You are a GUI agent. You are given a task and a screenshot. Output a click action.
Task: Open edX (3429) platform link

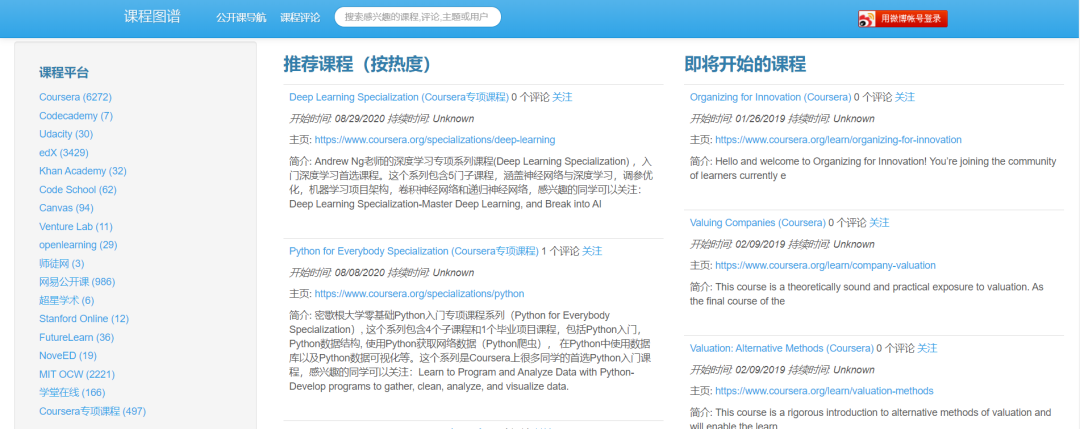[64, 153]
